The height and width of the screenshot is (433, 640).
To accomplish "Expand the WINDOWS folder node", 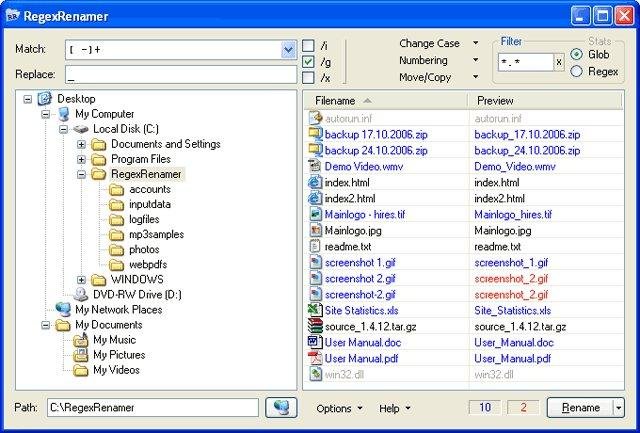I will coord(82,280).
